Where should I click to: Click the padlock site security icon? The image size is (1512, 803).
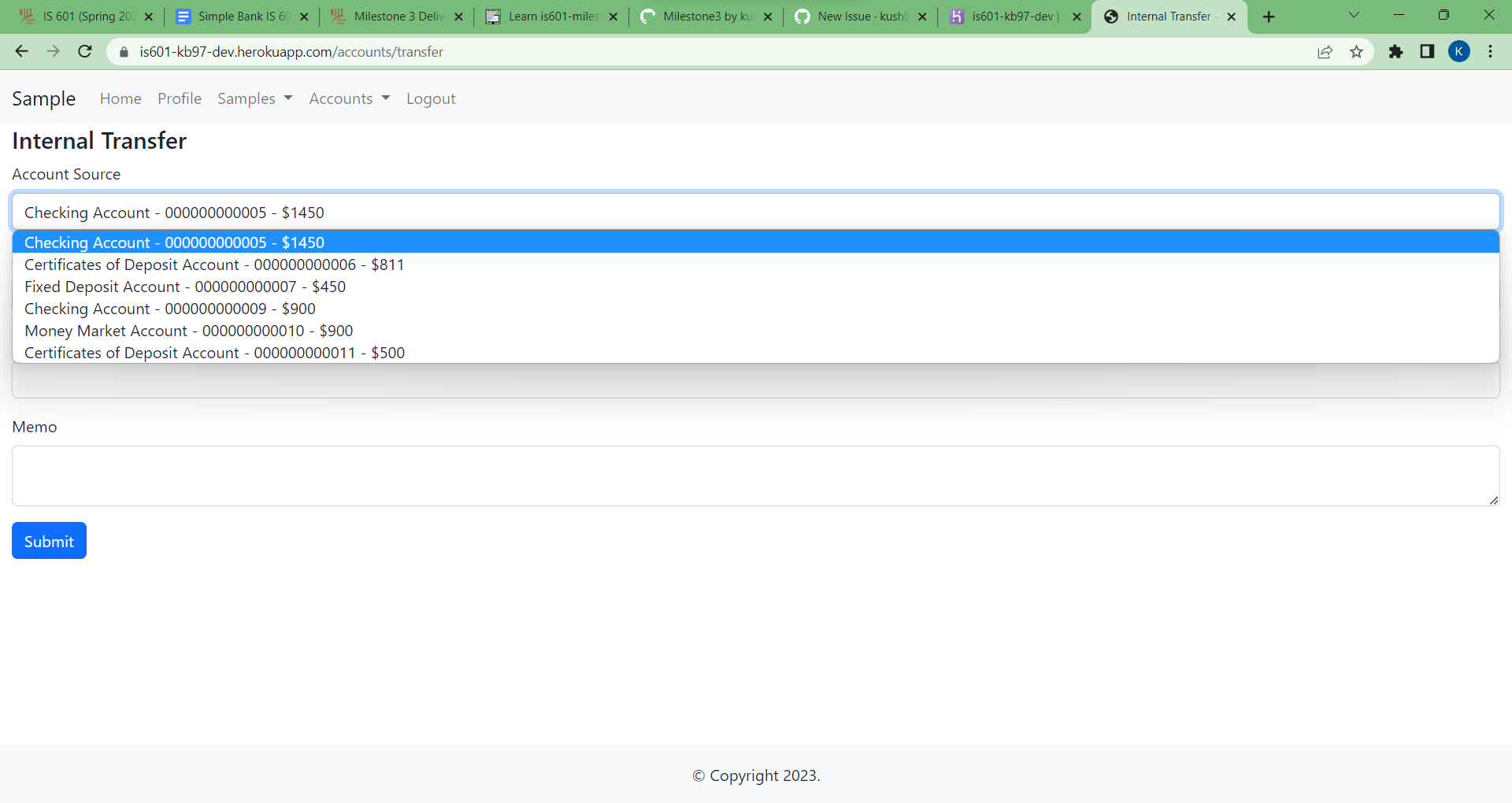coord(123,52)
